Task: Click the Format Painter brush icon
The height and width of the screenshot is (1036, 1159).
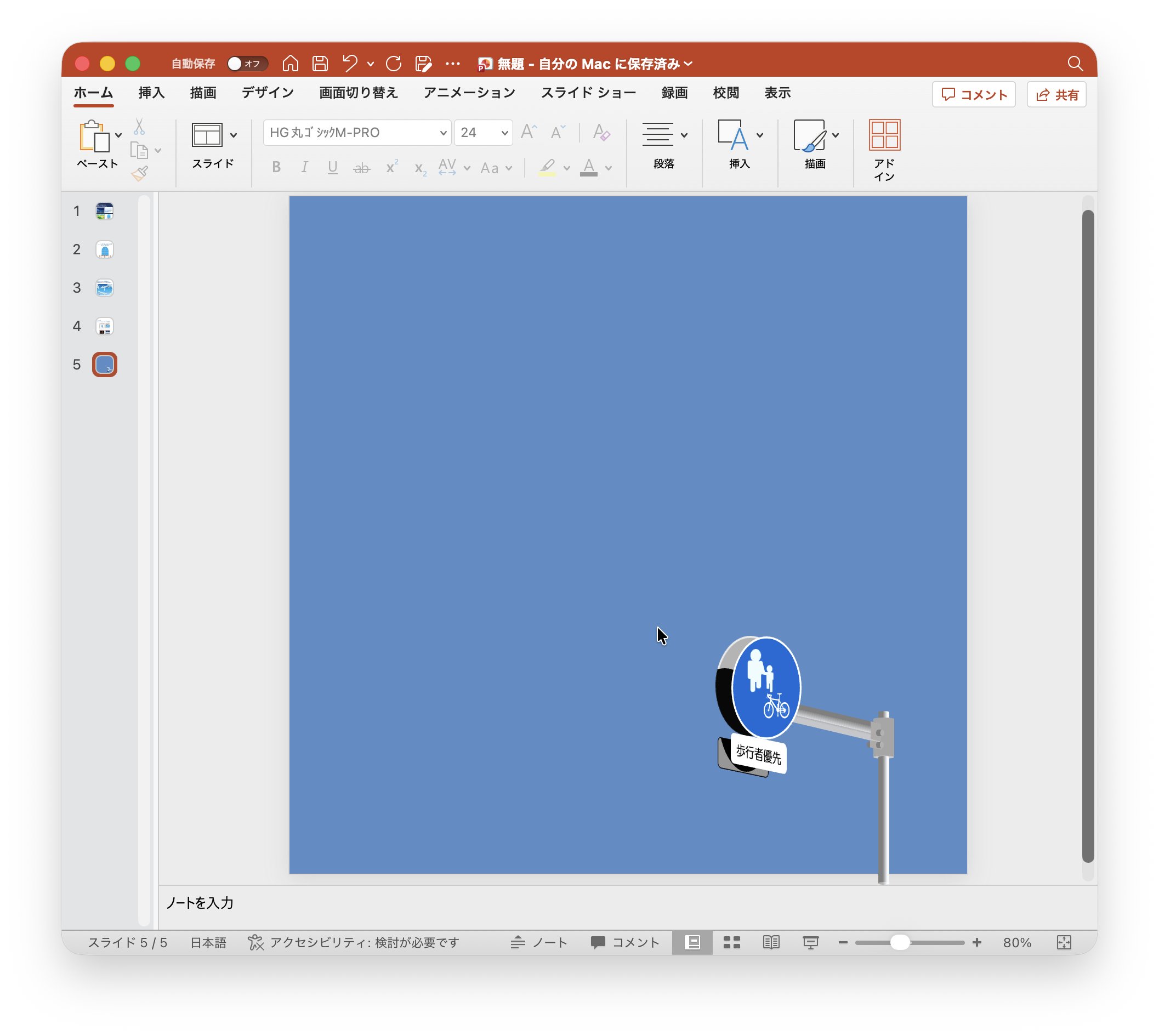Action: click(x=139, y=173)
